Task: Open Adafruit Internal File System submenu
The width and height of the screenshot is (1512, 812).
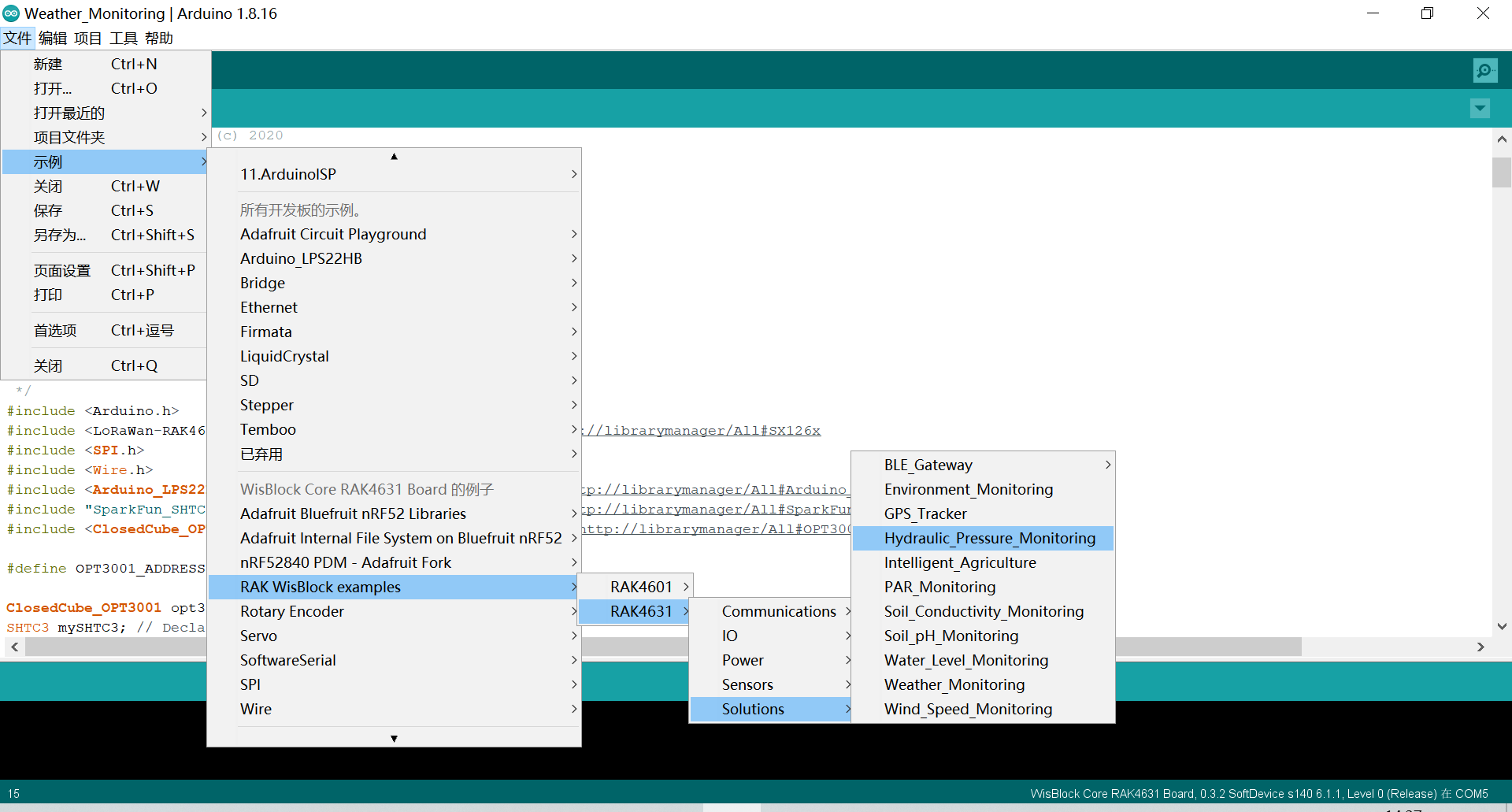Action: click(x=395, y=538)
